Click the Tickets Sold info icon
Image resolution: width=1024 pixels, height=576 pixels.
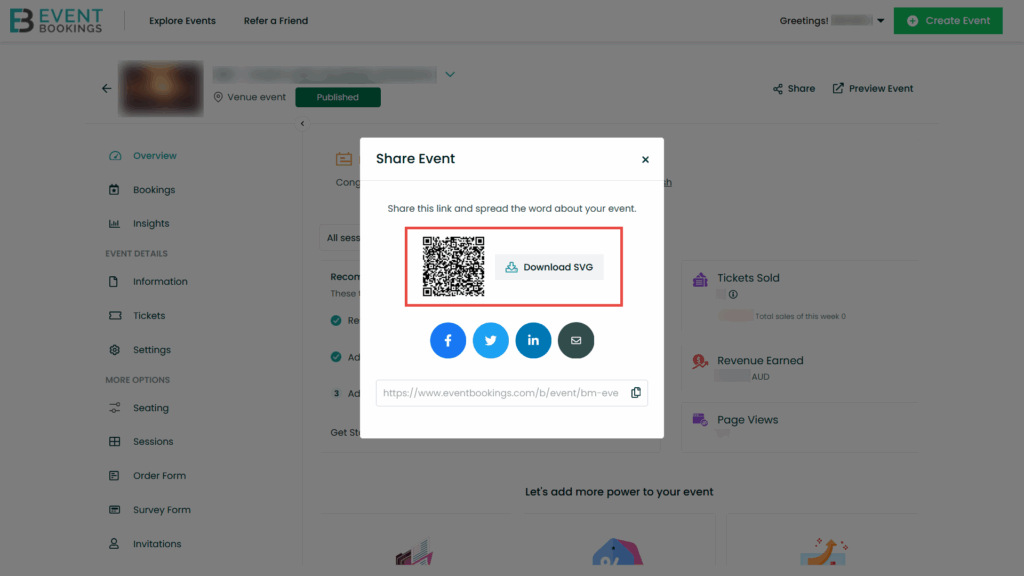(733, 295)
